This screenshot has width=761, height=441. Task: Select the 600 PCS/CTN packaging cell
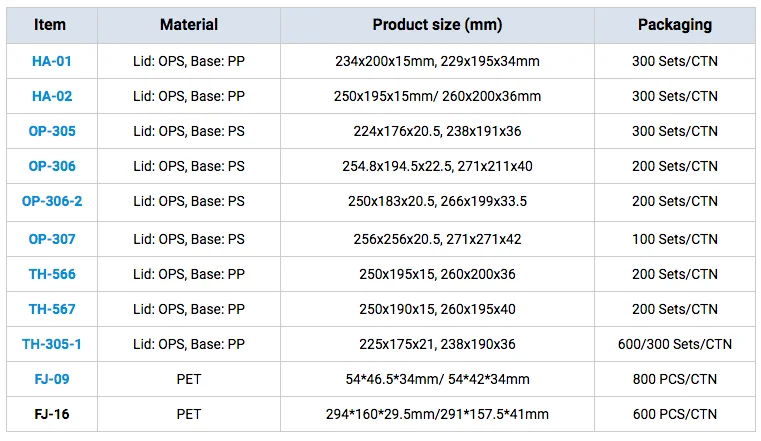(675, 414)
